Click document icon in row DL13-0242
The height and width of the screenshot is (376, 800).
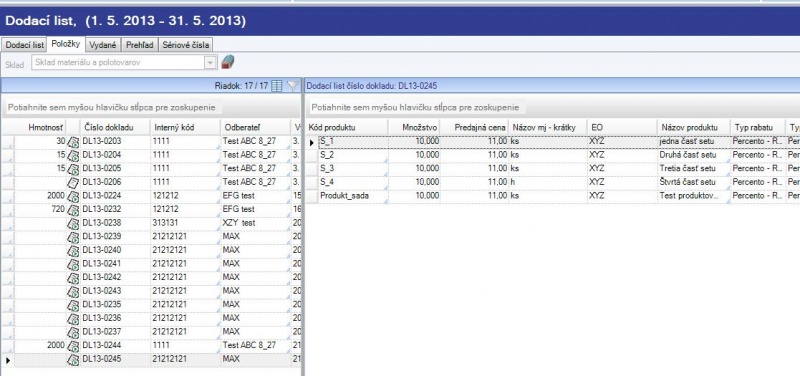pos(73,278)
